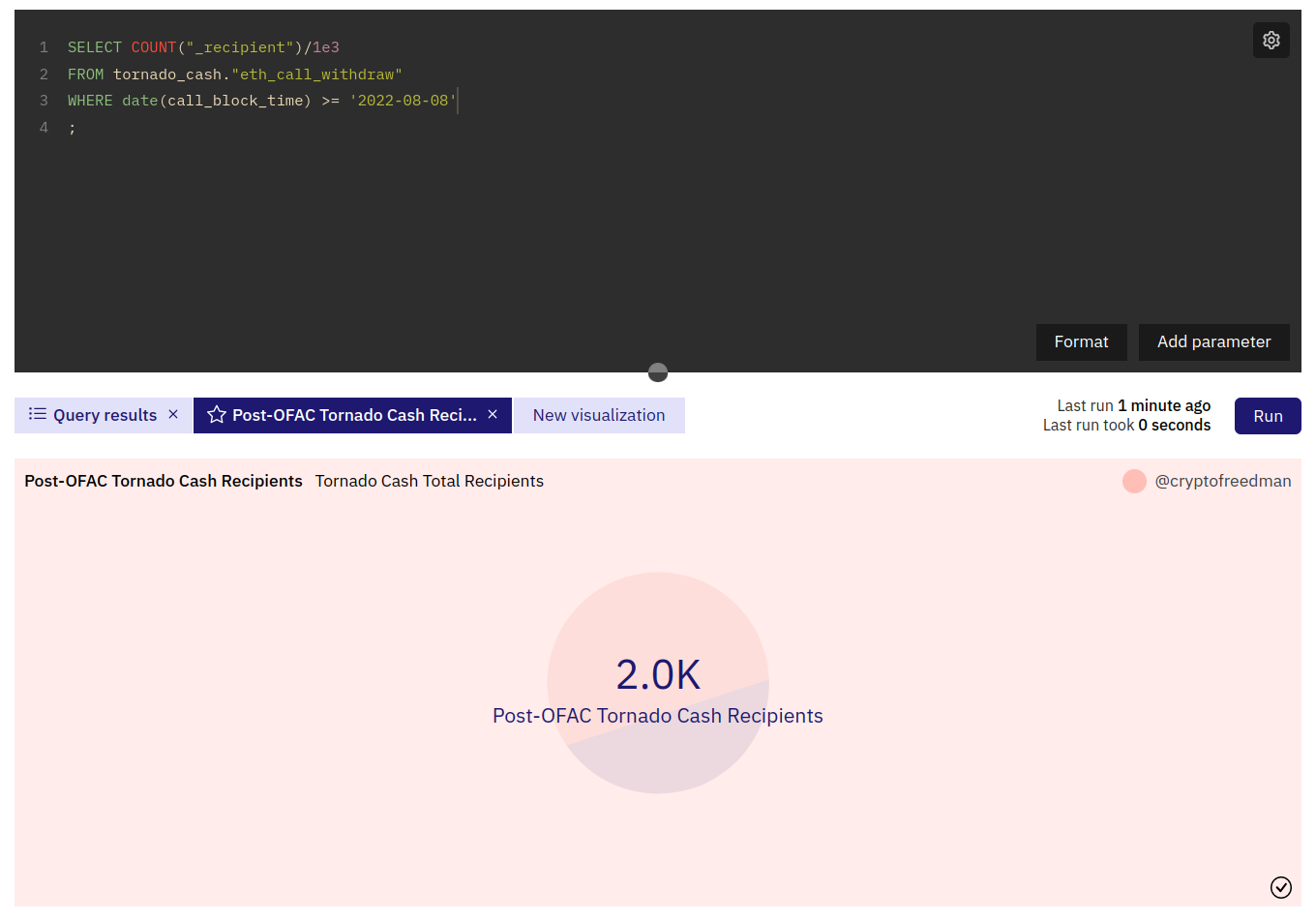Click the star icon on Post-OFAC tab
Image resolution: width=1316 pixels, height=919 pixels.
pos(217,414)
